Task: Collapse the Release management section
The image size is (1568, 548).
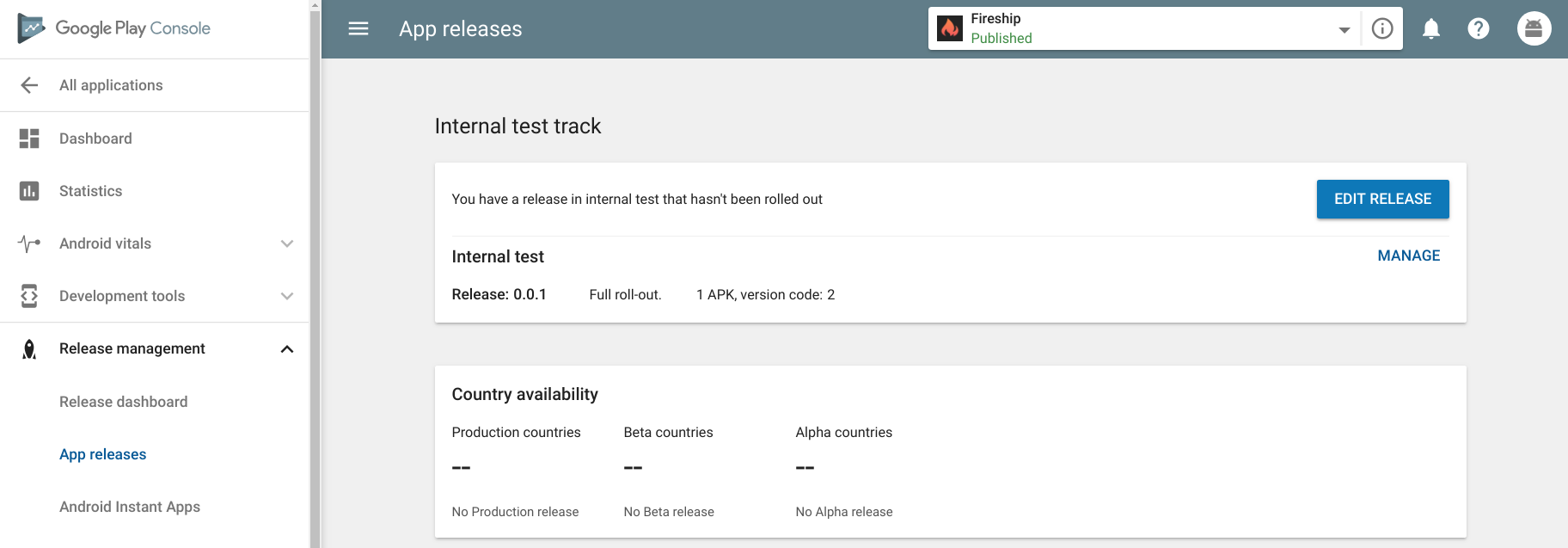Action: point(287,348)
